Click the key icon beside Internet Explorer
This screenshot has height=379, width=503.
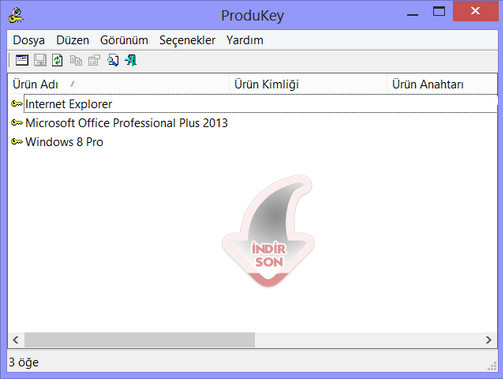[x=17, y=104]
